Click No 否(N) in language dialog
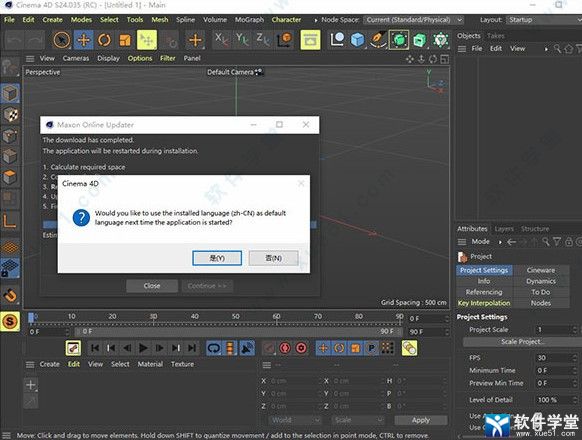The height and width of the screenshot is (440, 582). [274, 258]
